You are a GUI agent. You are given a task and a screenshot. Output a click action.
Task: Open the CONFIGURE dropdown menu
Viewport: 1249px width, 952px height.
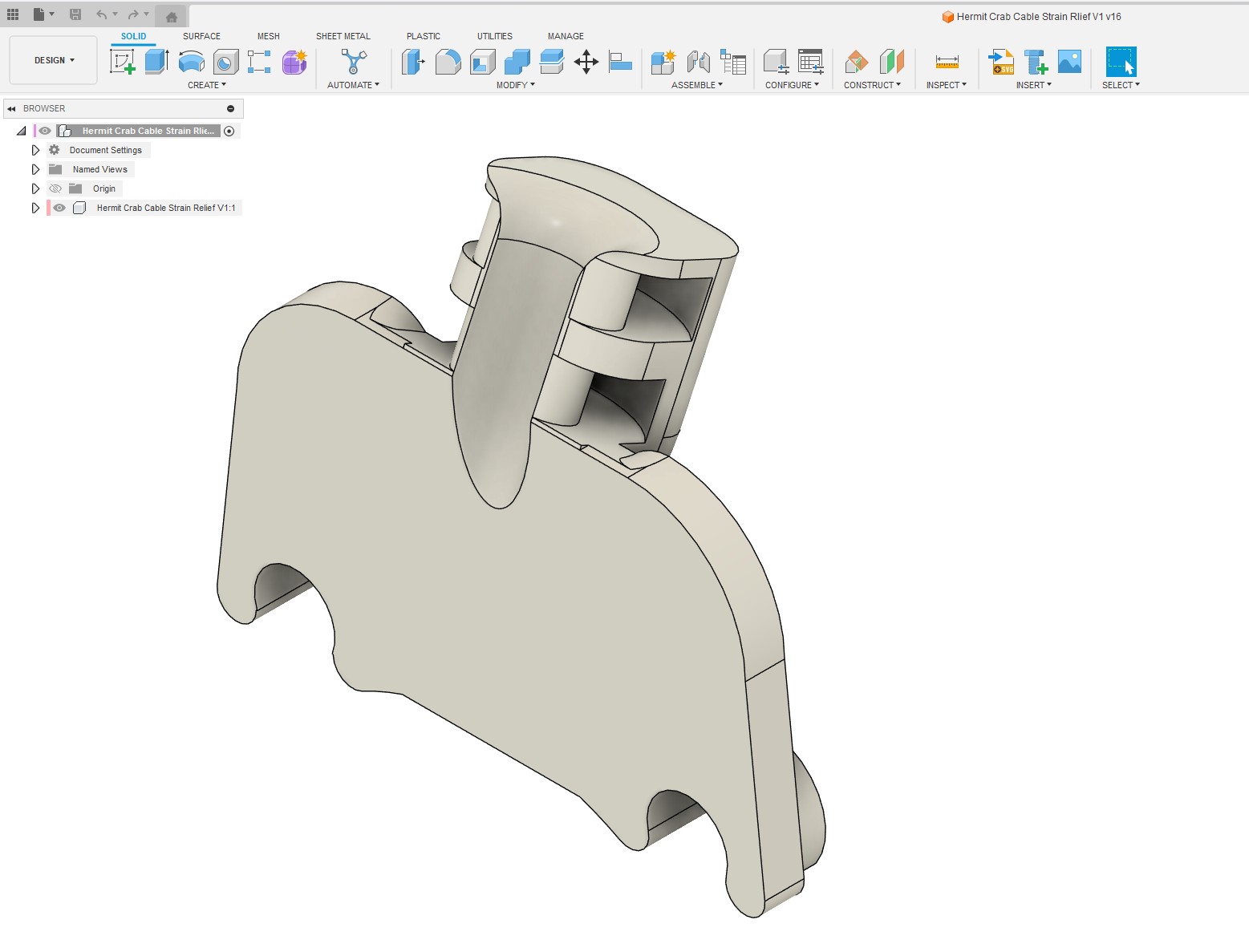pyautogui.click(x=793, y=85)
